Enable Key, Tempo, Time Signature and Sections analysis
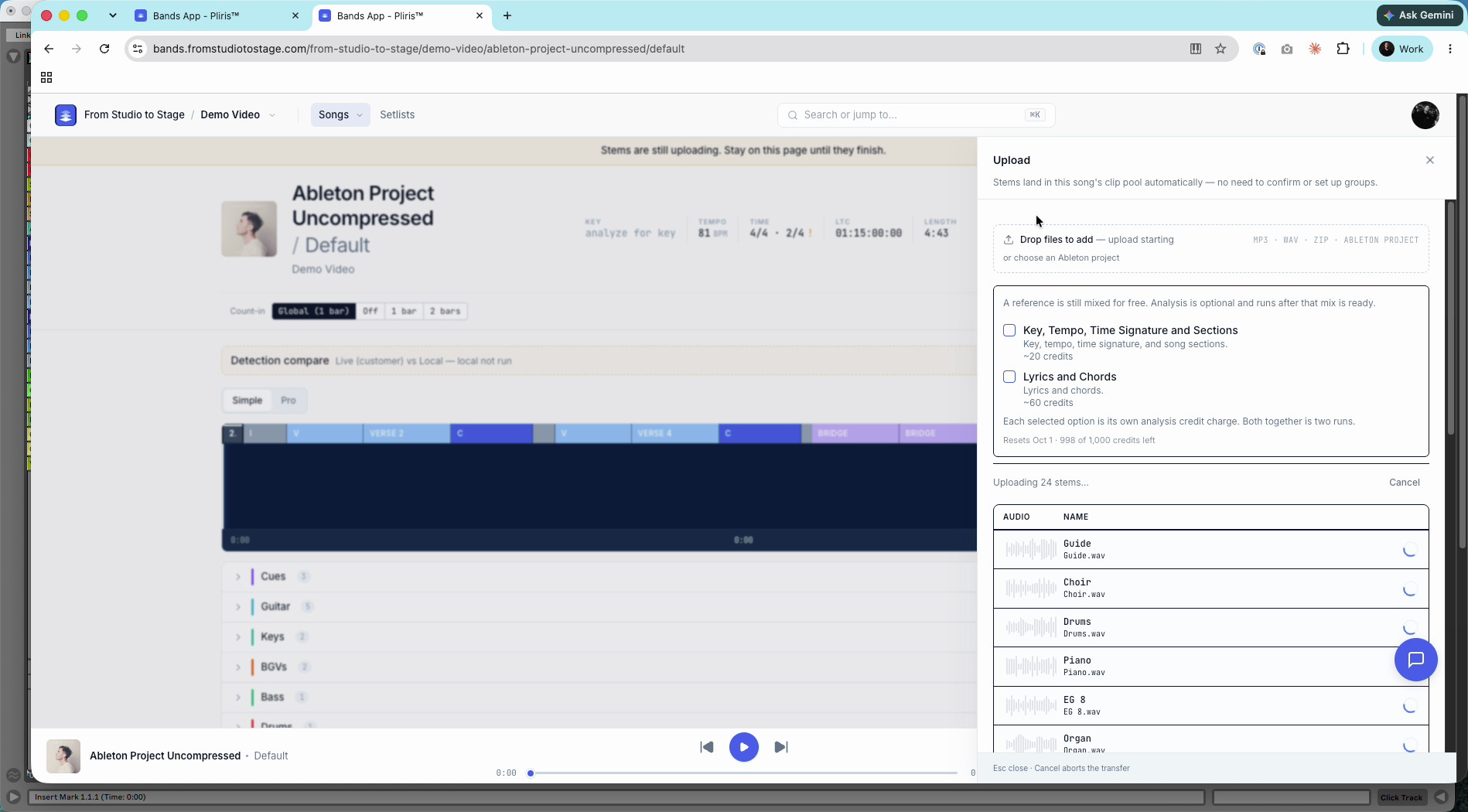The width and height of the screenshot is (1468, 812). click(1009, 330)
